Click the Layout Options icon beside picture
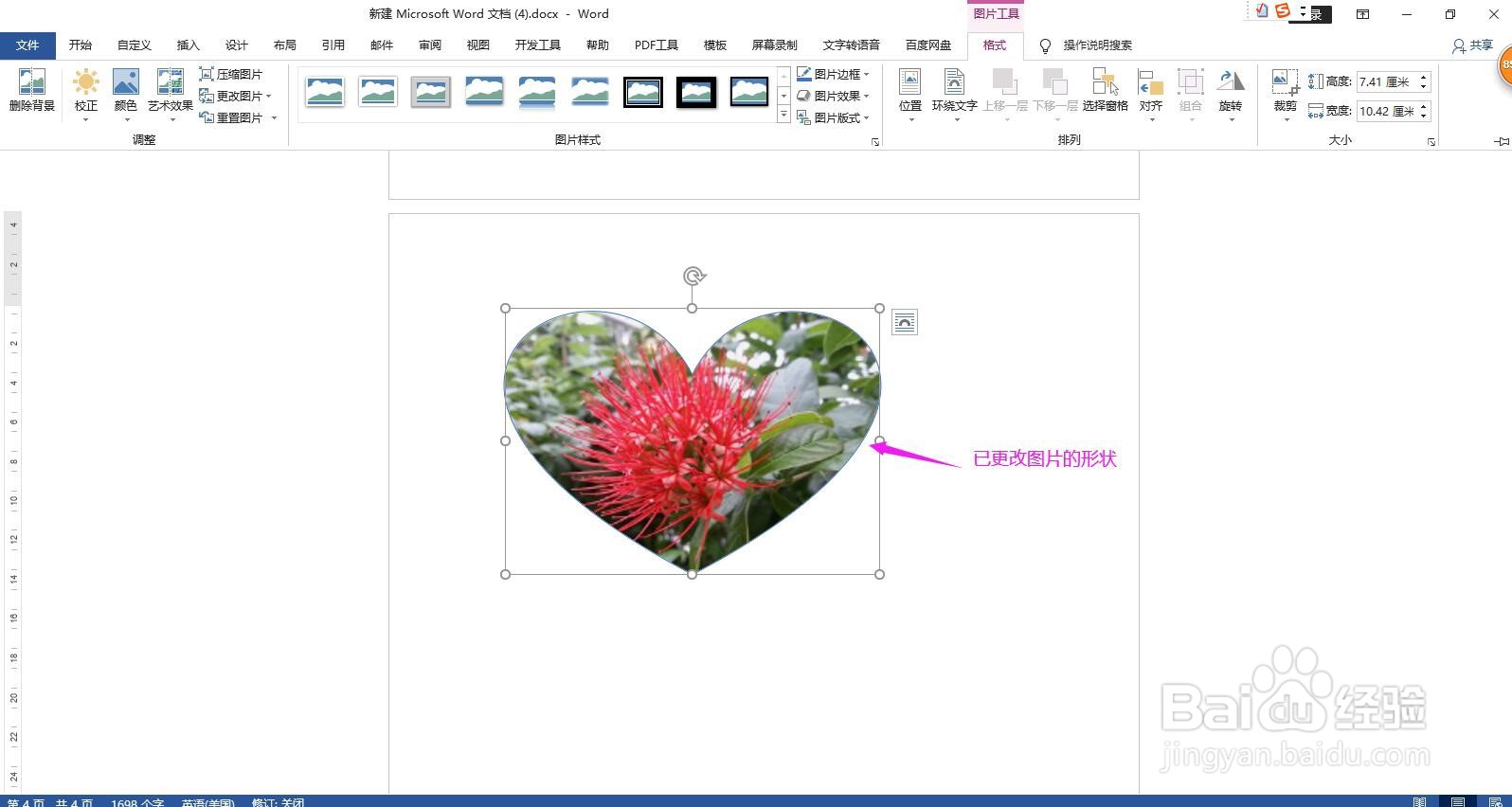The width and height of the screenshot is (1512, 807). click(x=905, y=323)
